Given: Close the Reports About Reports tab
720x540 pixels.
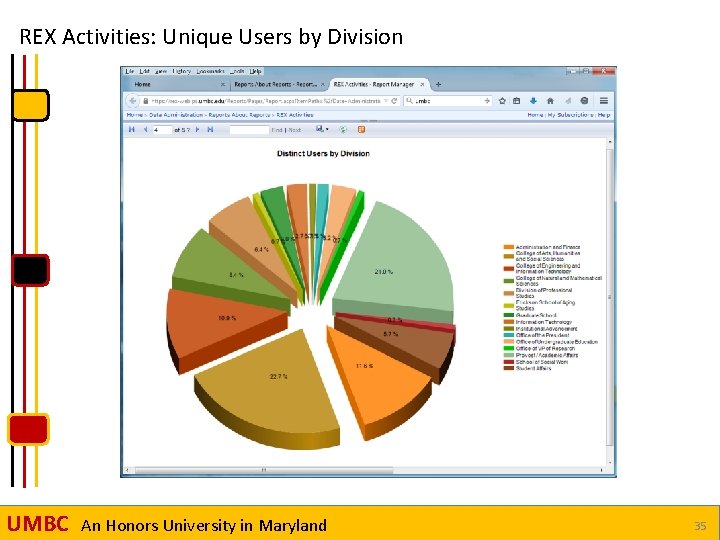Looking at the screenshot, I should [323, 84].
